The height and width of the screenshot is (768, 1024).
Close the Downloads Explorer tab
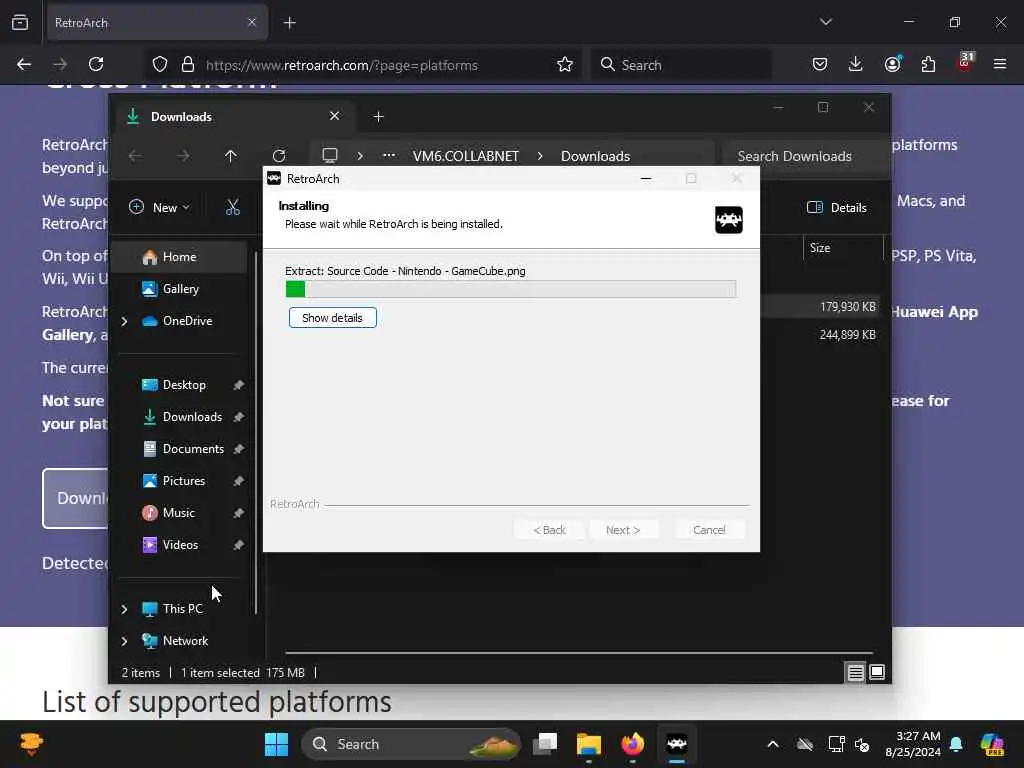pos(334,116)
